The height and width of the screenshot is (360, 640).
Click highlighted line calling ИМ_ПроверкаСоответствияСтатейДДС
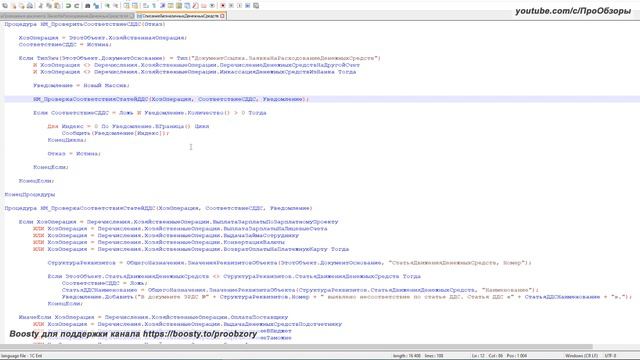coord(171,99)
